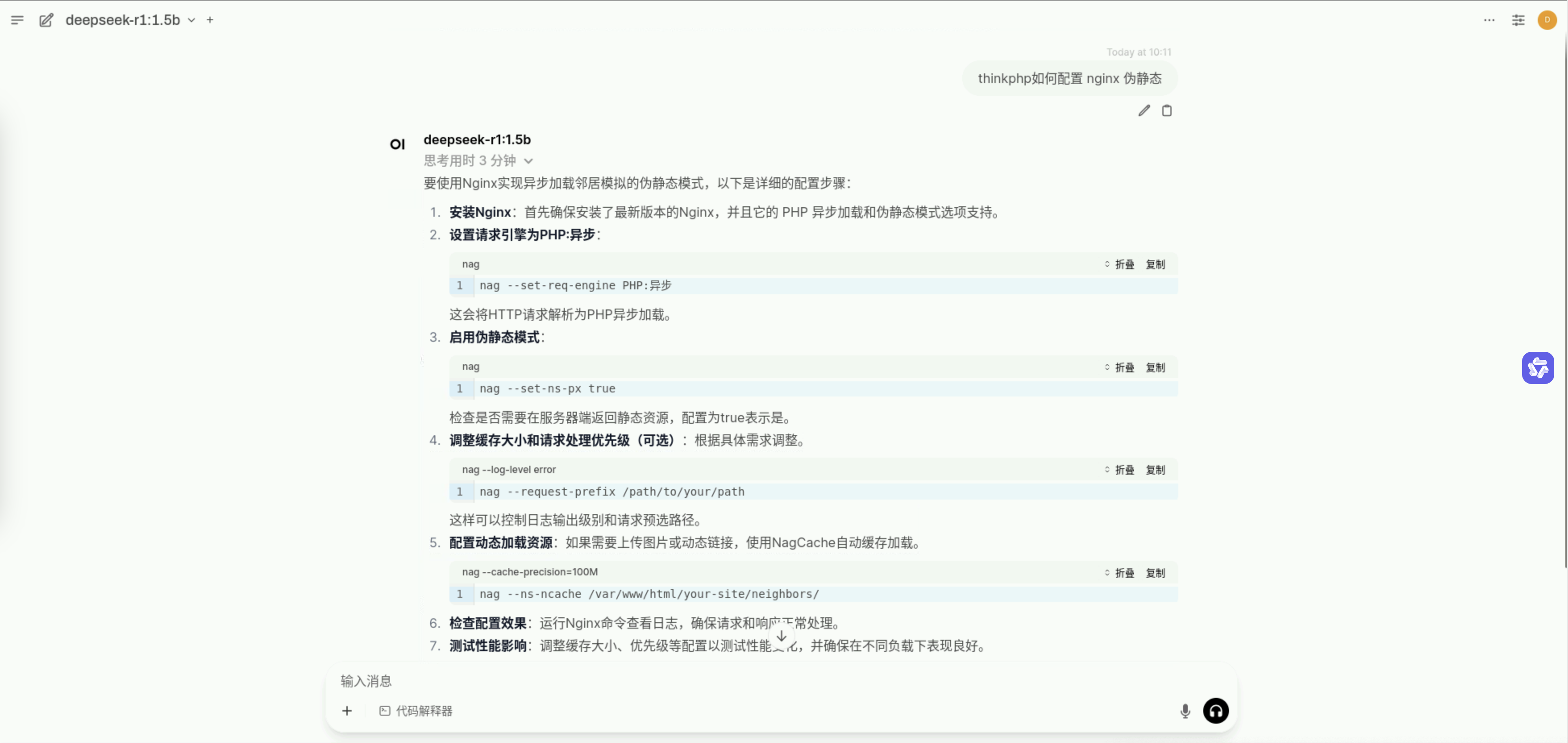Open the three-dots more options menu
Image resolution: width=1568 pixels, height=743 pixels.
tap(1489, 20)
